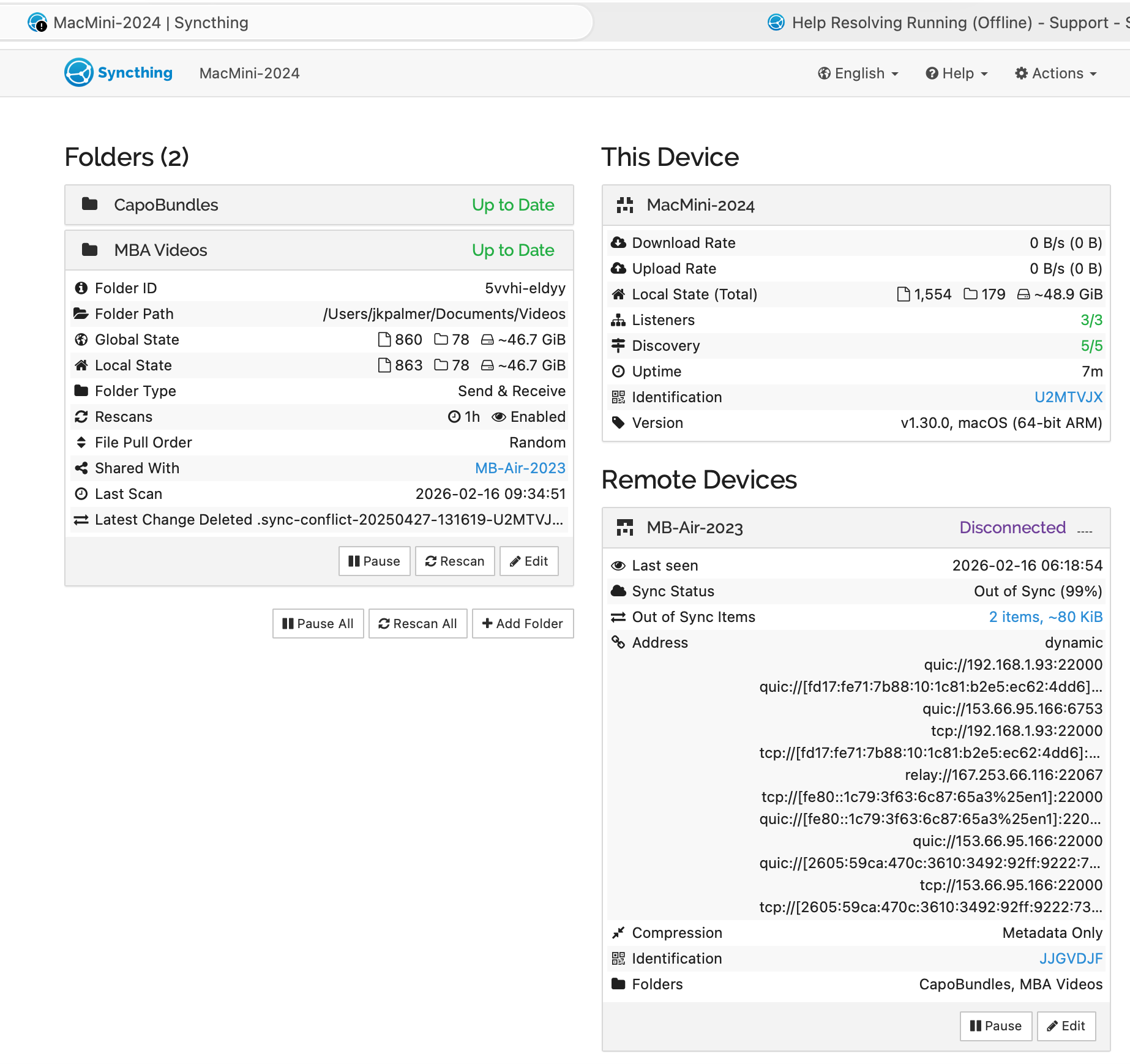Click the Folder ID info icon
Screen dimensions: 1130x1064
[x=81, y=288]
